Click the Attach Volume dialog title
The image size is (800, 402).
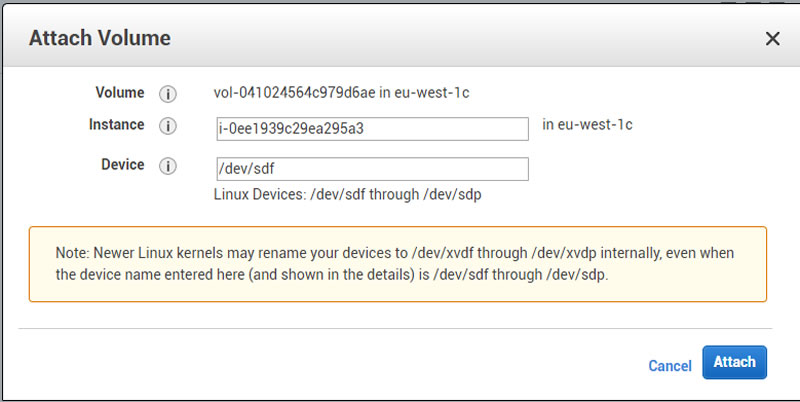point(99,38)
